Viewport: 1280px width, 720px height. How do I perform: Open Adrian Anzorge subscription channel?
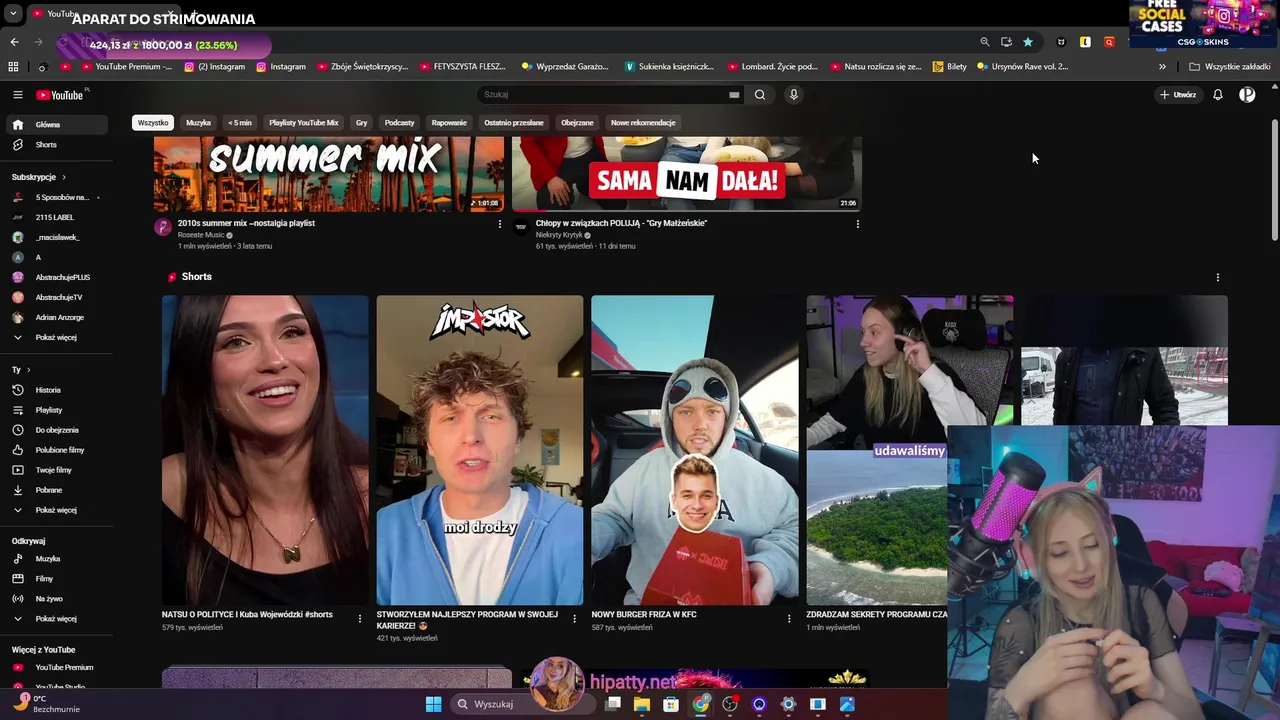click(57, 317)
